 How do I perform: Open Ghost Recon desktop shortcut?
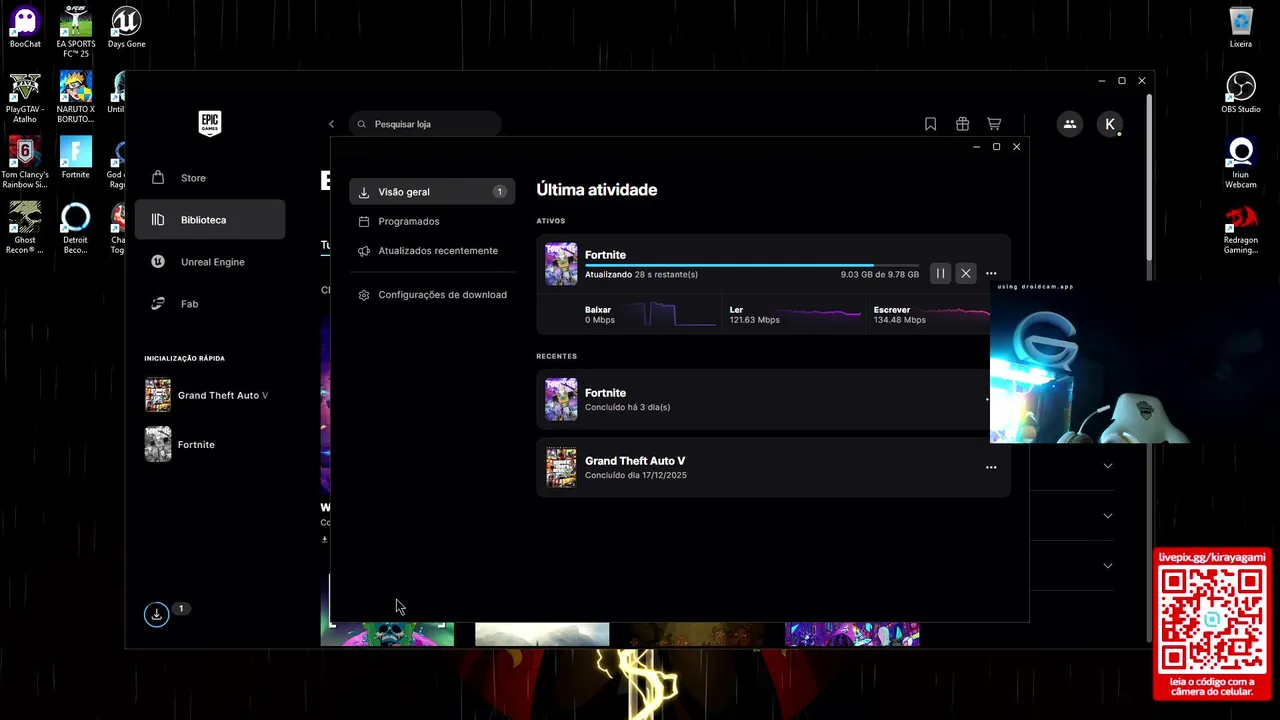pos(25,227)
